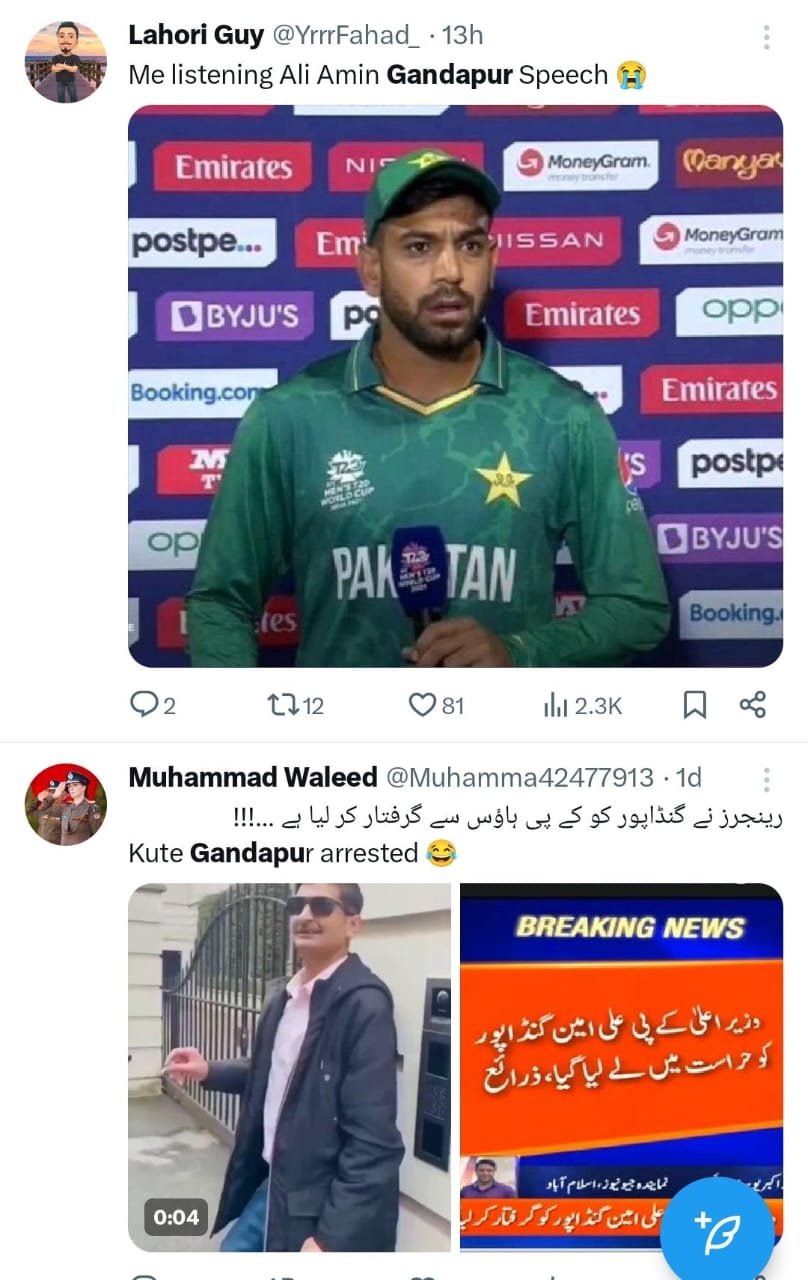Open reply on Lahori Guy's tweet

(153, 705)
